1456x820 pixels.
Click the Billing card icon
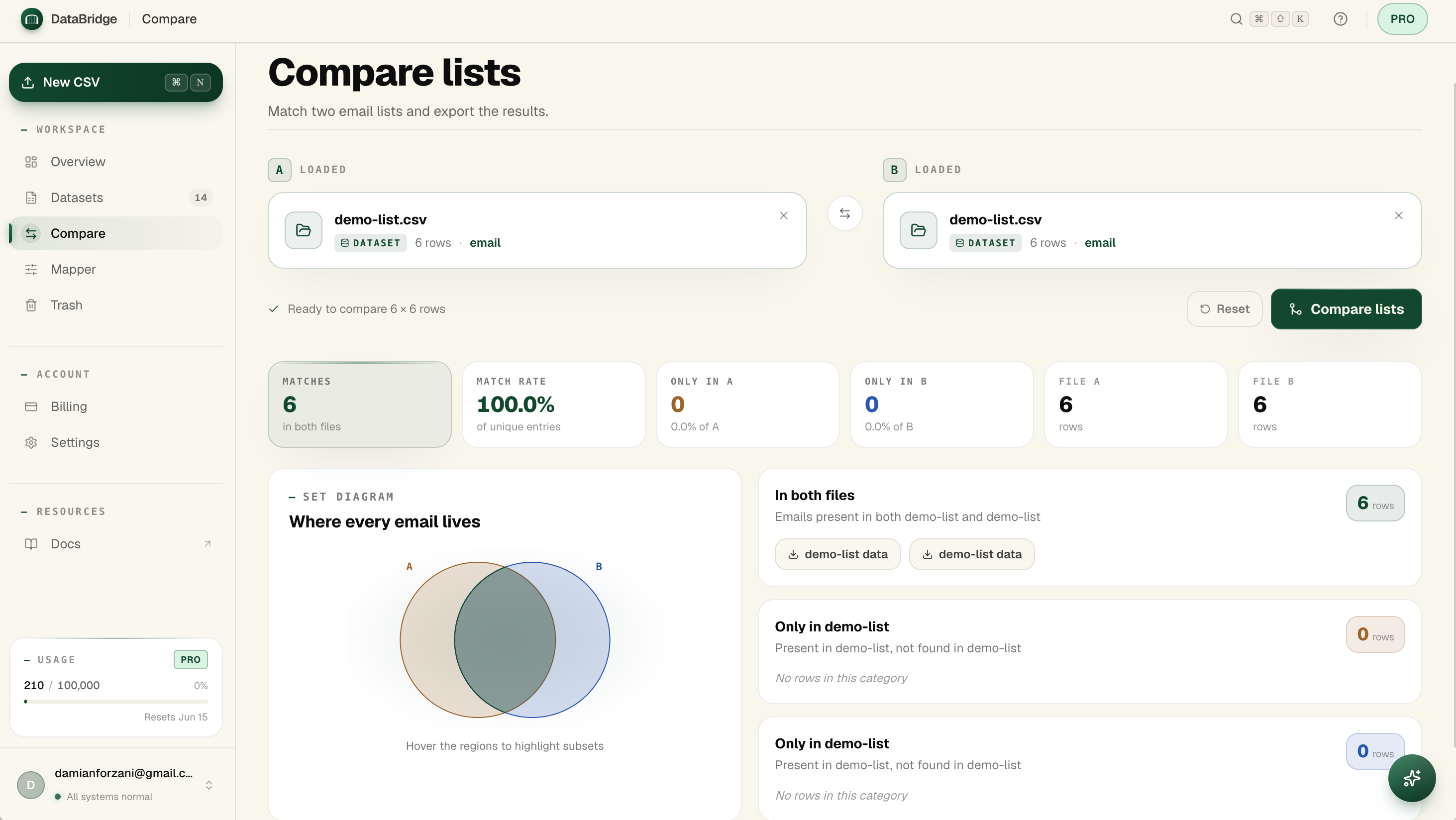pos(31,407)
